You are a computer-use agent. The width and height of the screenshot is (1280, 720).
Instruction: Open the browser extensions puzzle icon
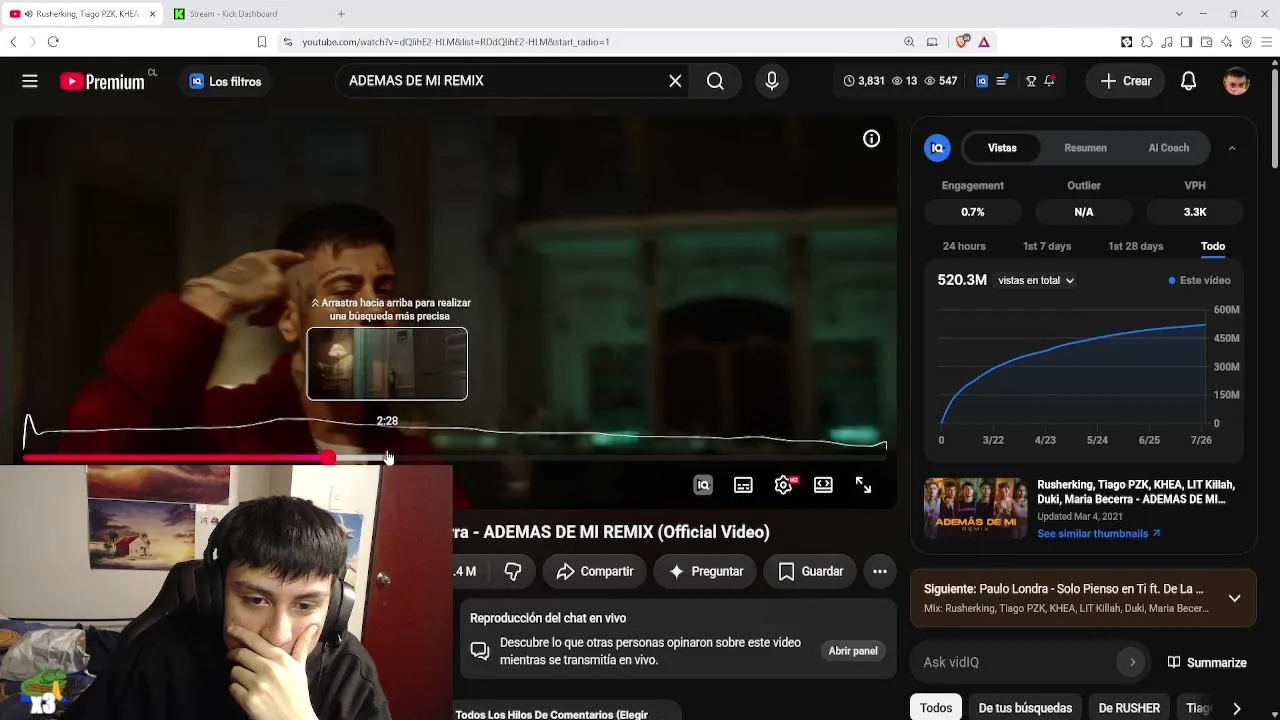tap(1146, 42)
